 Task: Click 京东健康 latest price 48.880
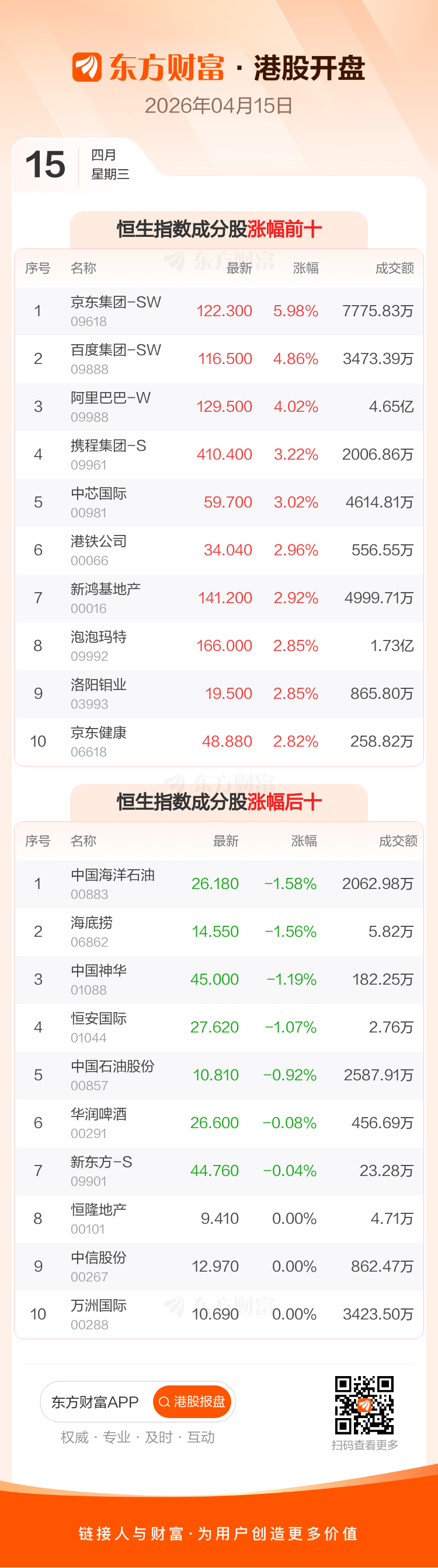(x=227, y=741)
